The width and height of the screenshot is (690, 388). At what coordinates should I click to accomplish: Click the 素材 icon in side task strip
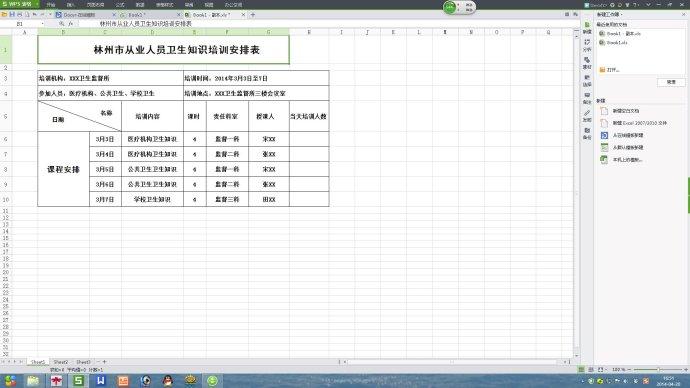point(587,63)
